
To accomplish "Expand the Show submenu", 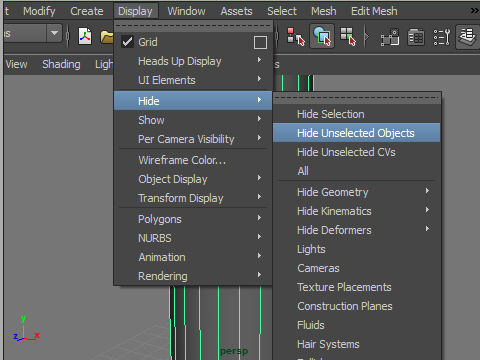I will pyautogui.click(x=193, y=120).
